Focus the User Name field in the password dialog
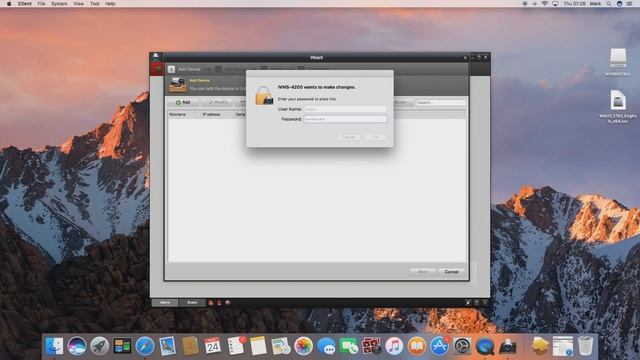 (345, 109)
